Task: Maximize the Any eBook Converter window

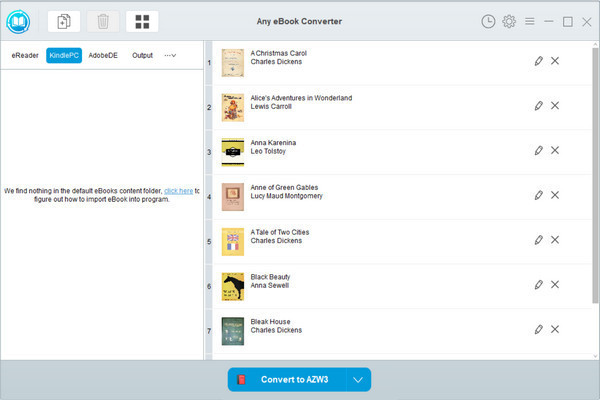Action: point(567,21)
